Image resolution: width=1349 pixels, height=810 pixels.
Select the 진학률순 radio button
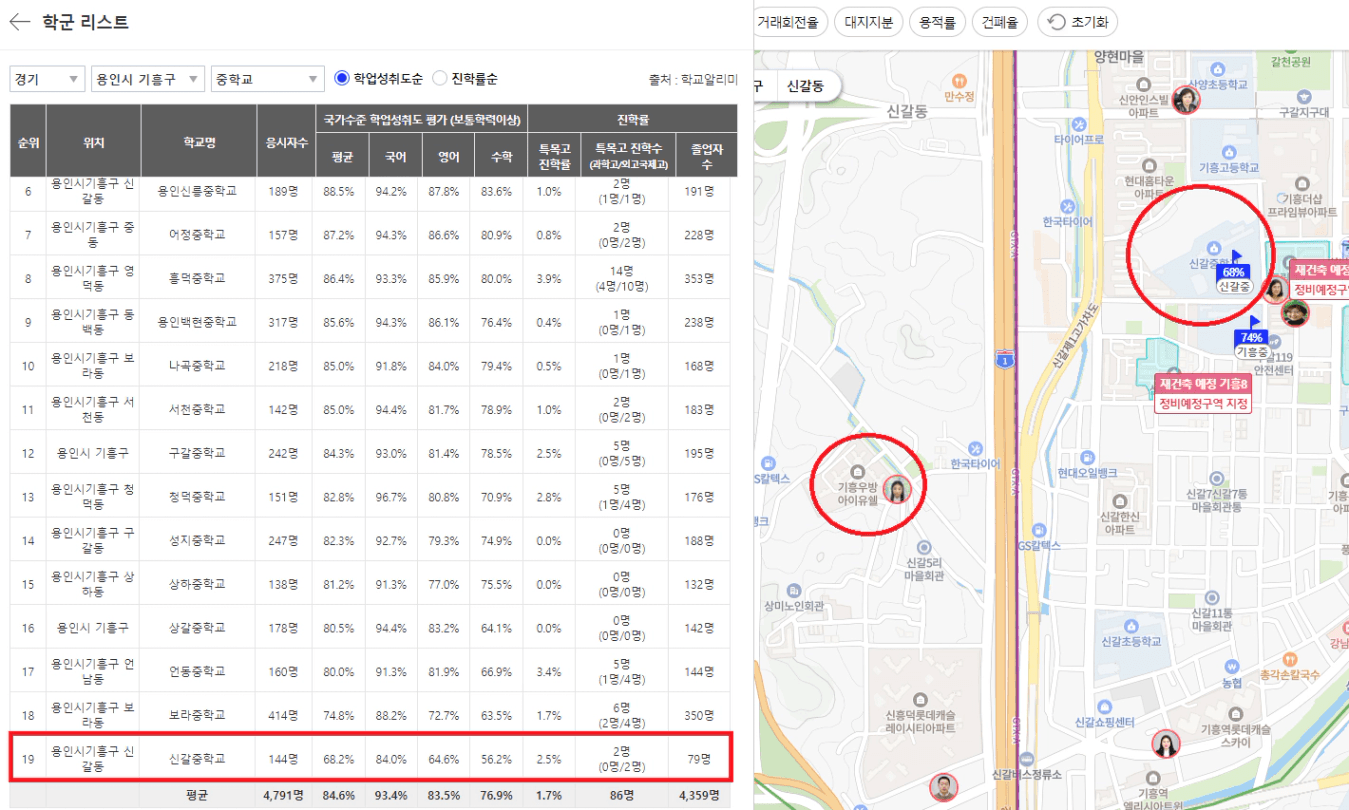coord(440,78)
